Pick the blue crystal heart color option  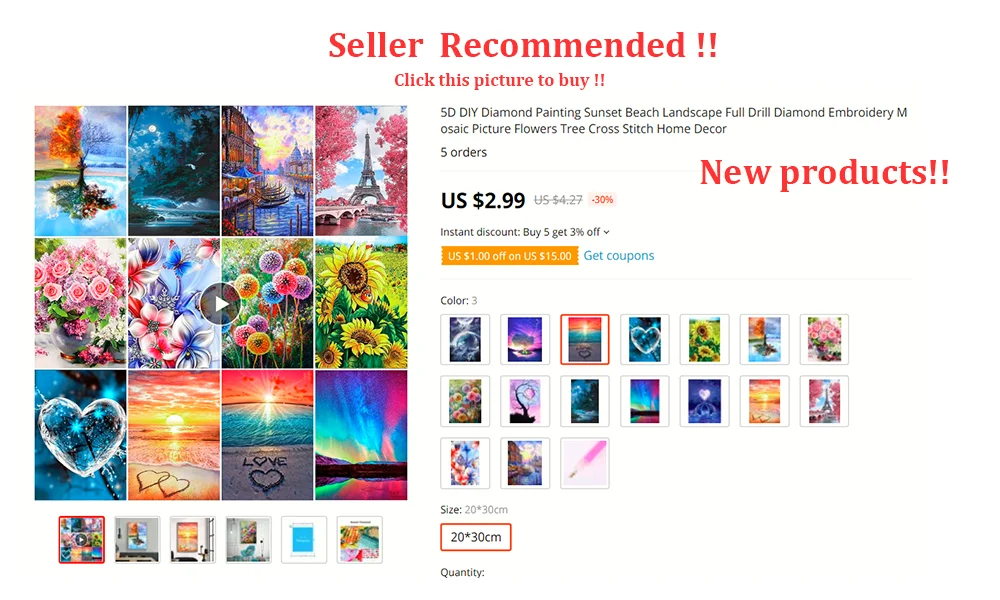[x=645, y=339]
